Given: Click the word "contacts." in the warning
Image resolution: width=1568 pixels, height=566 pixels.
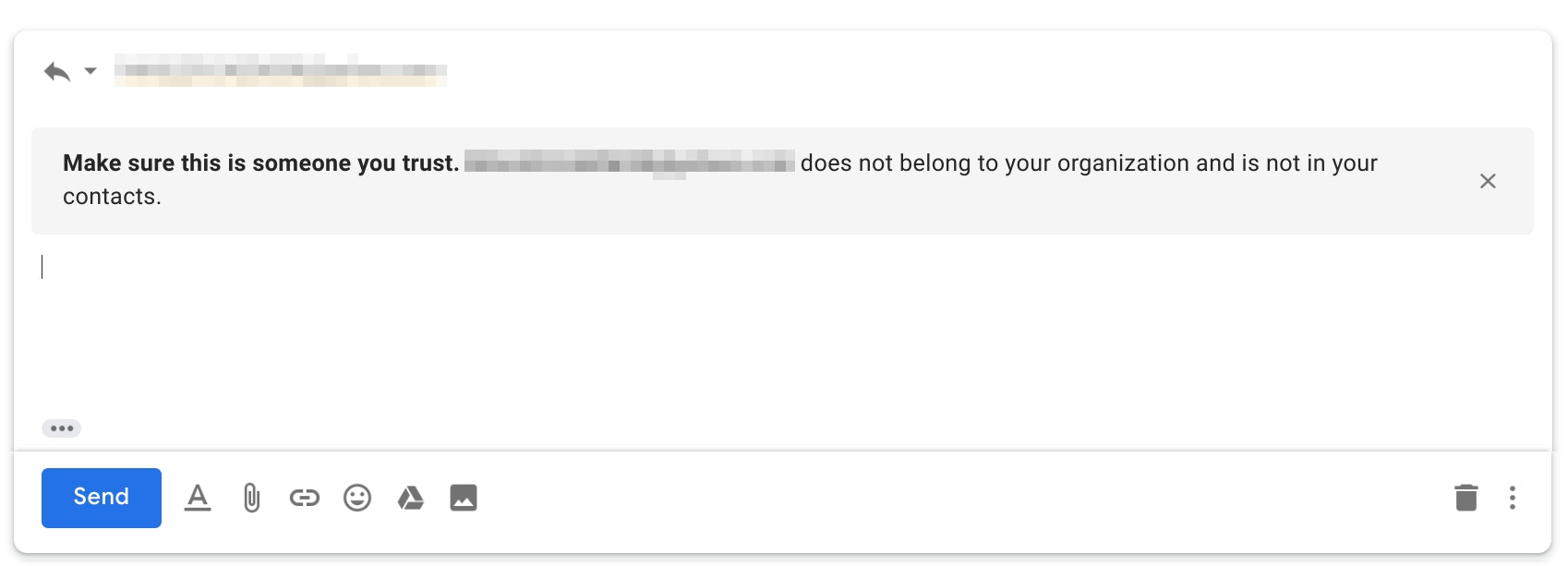Looking at the screenshot, I should click(x=112, y=197).
